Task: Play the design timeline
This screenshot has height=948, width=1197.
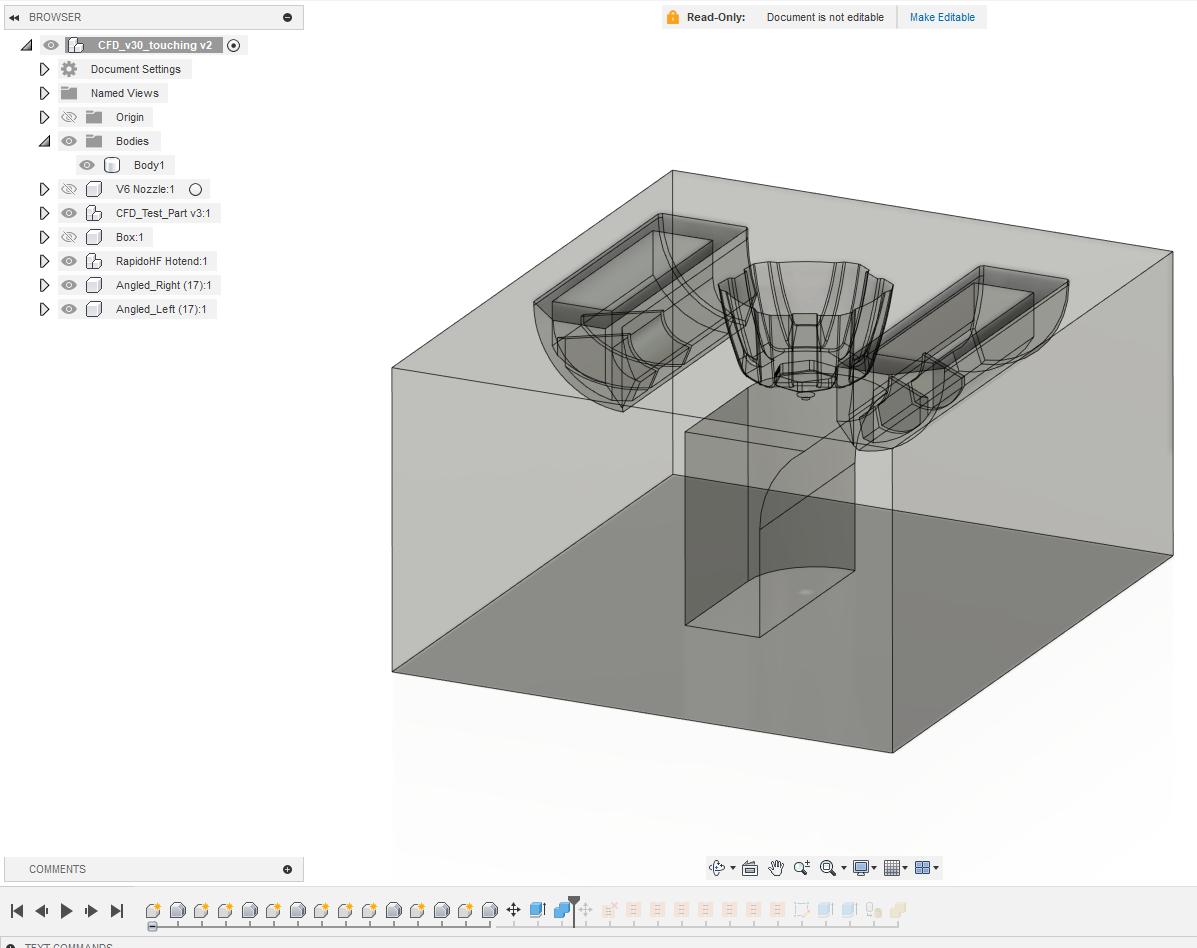Action: pyautogui.click(x=66, y=911)
